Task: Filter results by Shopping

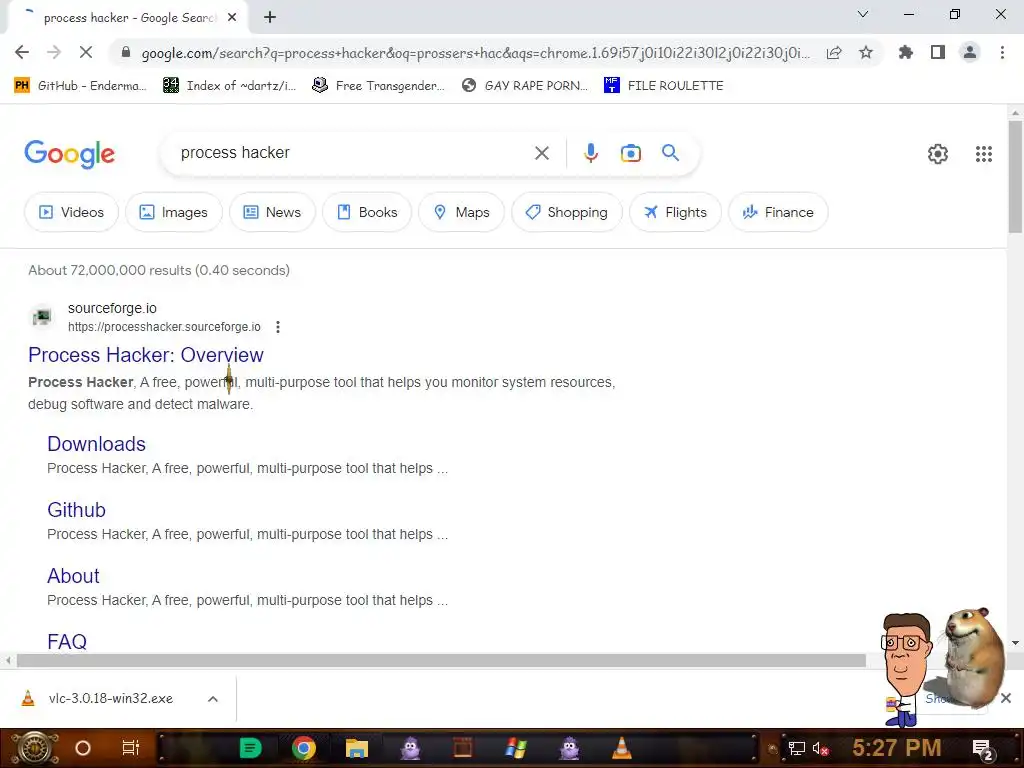Action: pos(567,212)
